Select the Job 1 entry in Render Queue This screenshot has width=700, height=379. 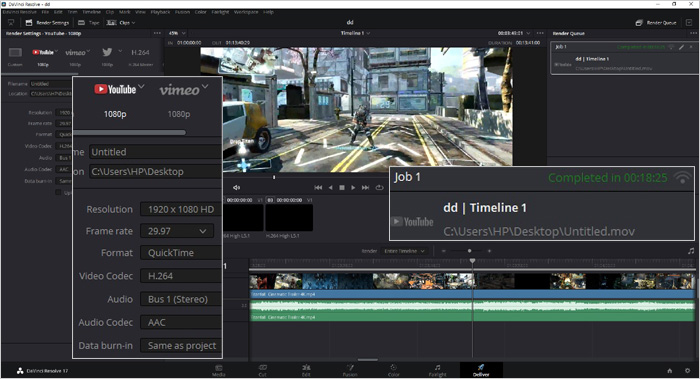624,58
